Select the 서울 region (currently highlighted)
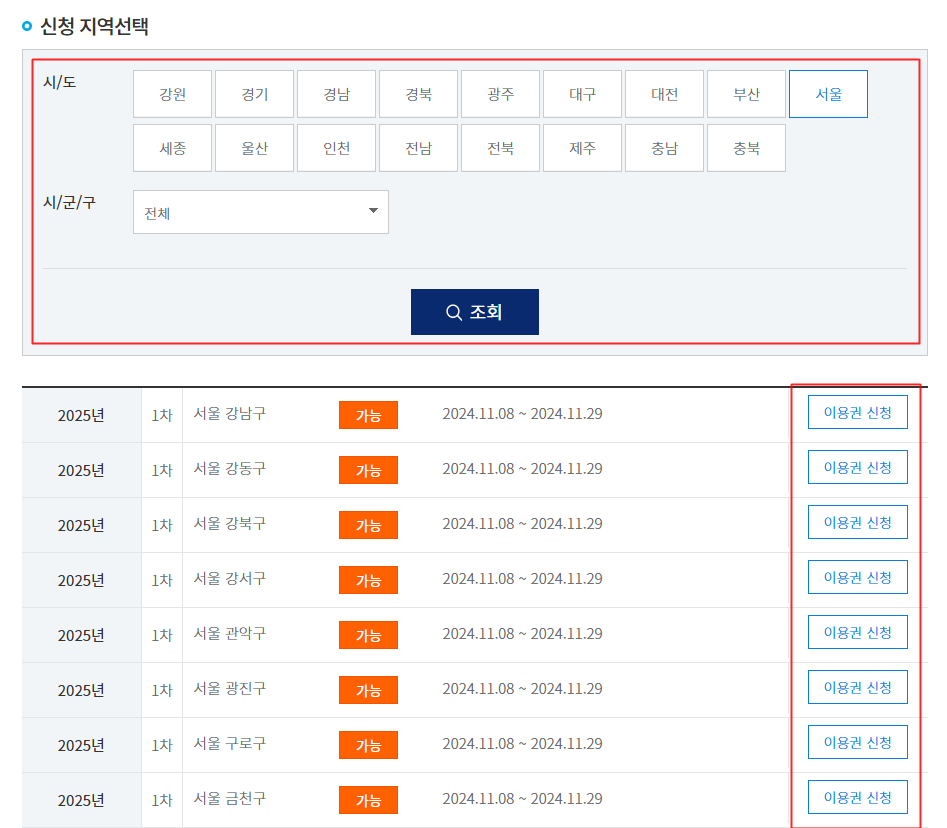This screenshot has width=947, height=828. click(828, 93)
